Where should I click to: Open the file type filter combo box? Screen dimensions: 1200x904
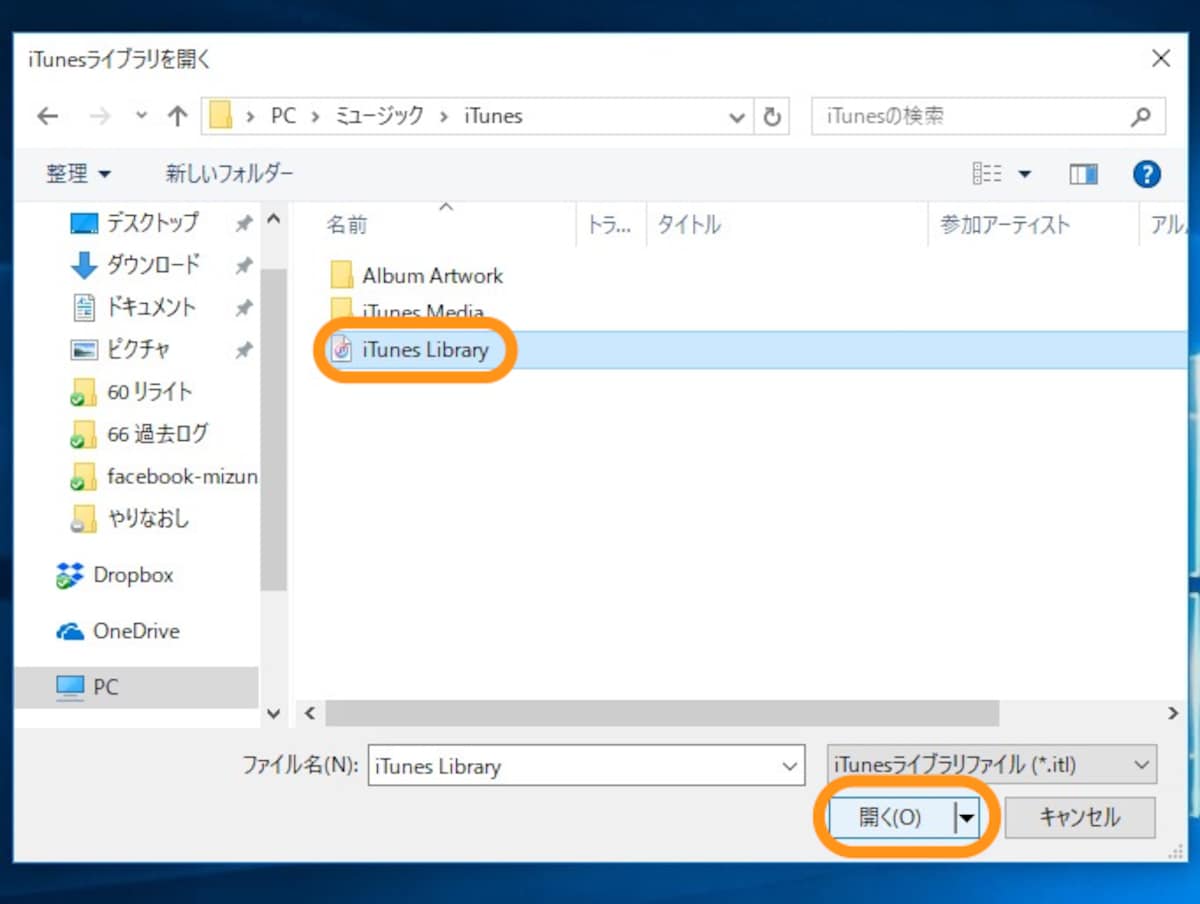point(992,765)
